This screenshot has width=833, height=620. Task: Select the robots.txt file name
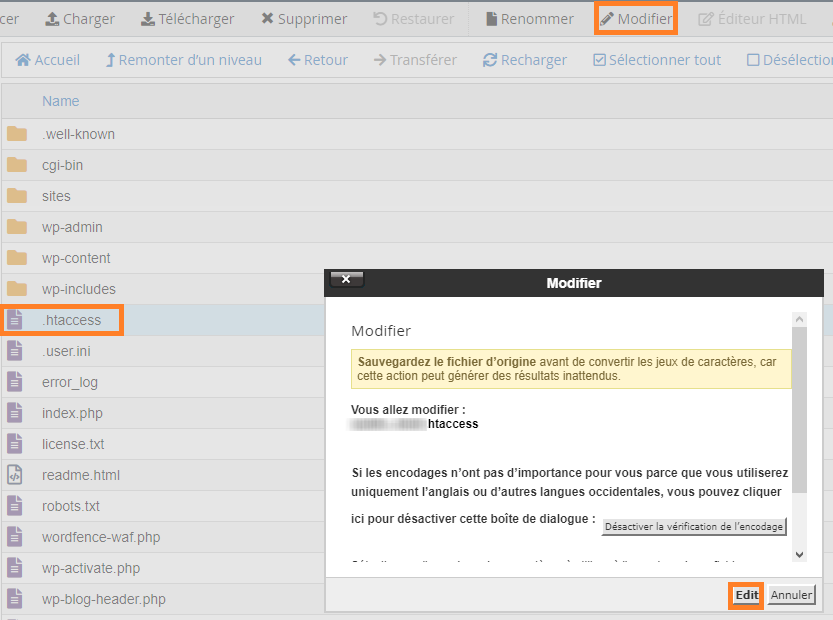pyautogui.click(x=71, y=506)
